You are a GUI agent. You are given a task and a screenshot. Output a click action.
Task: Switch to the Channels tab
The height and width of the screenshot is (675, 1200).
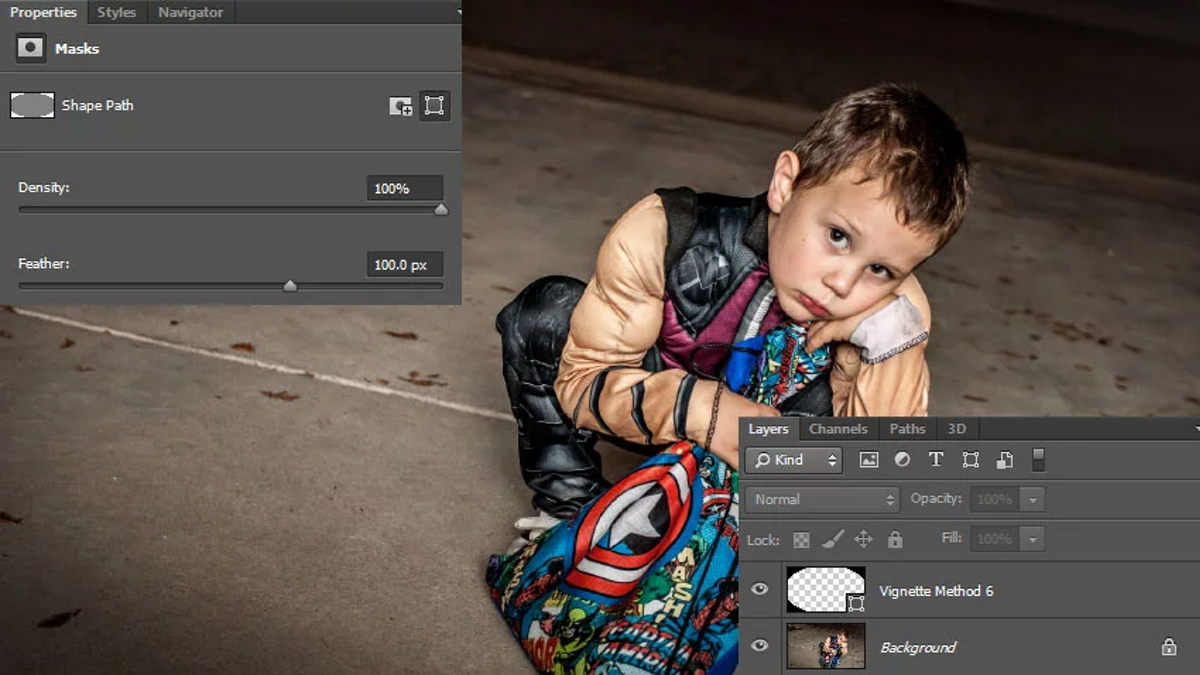tap(838, 429)
